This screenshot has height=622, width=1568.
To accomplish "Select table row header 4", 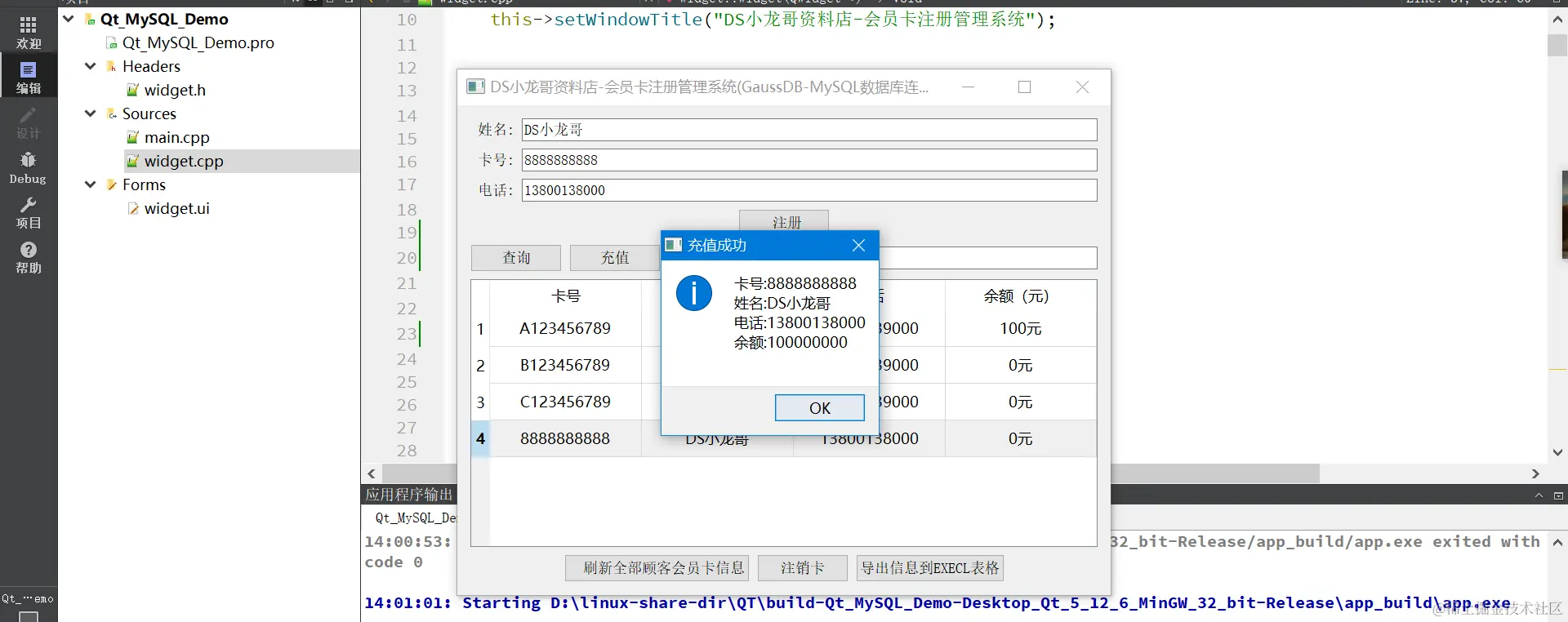I will [480, 438].
